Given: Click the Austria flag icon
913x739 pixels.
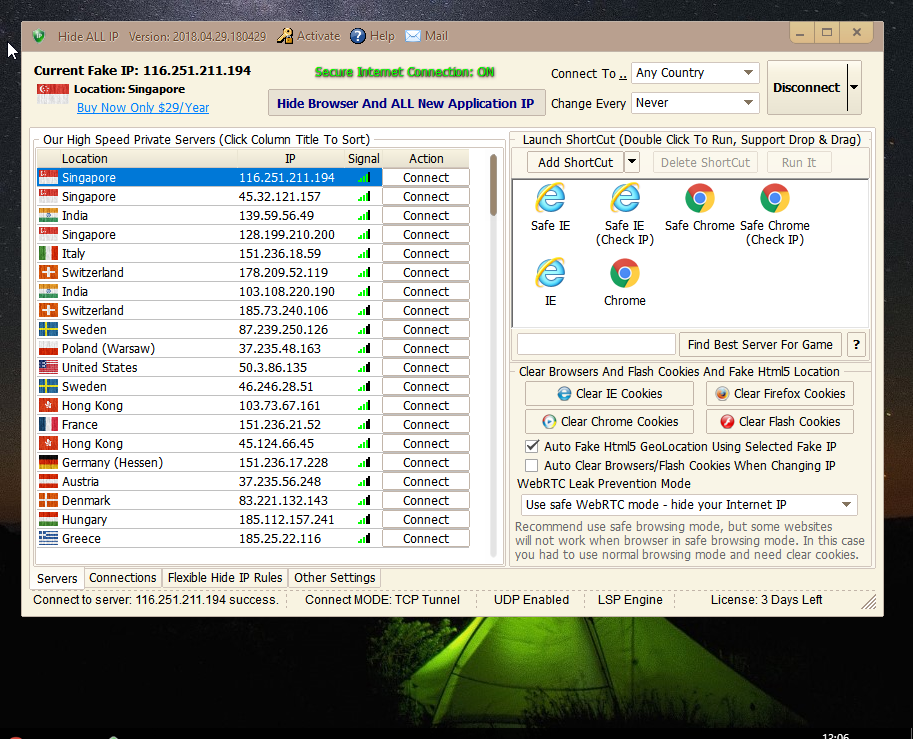Looking at the screenshot, I should pos(48,482).
